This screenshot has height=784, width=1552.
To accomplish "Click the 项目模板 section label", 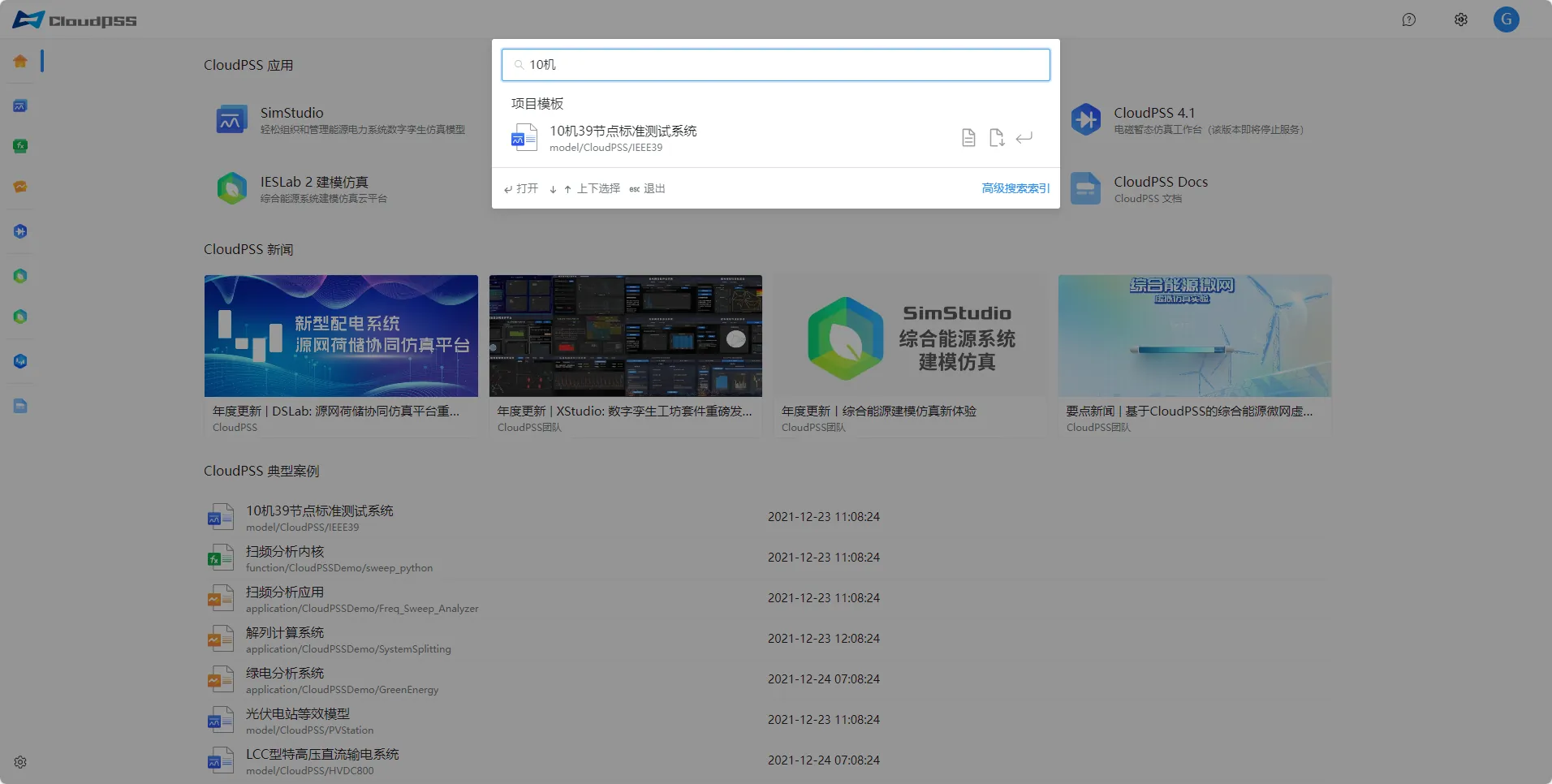I will (x=537, y=103).
